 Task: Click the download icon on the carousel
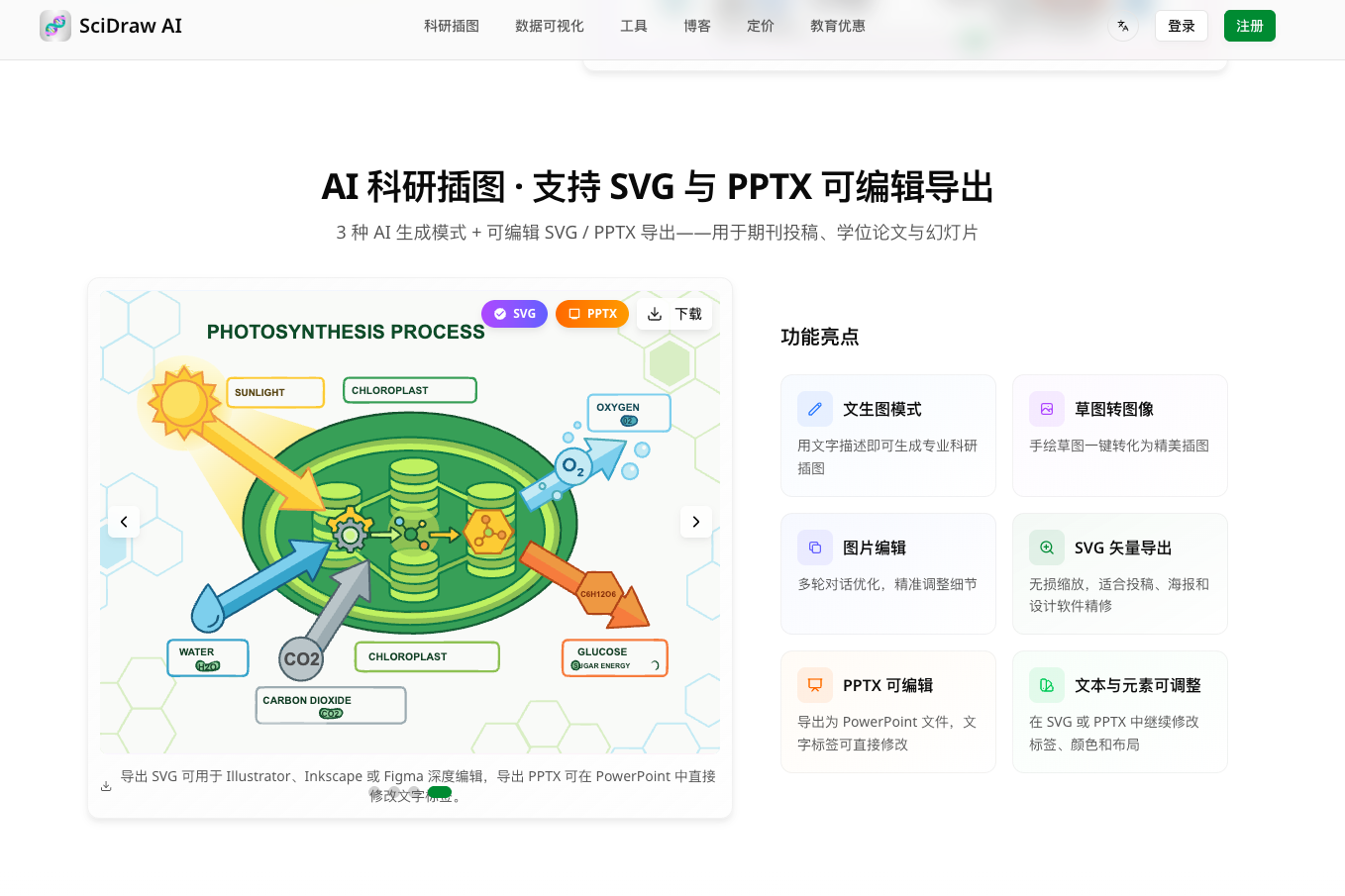point(655,314)
